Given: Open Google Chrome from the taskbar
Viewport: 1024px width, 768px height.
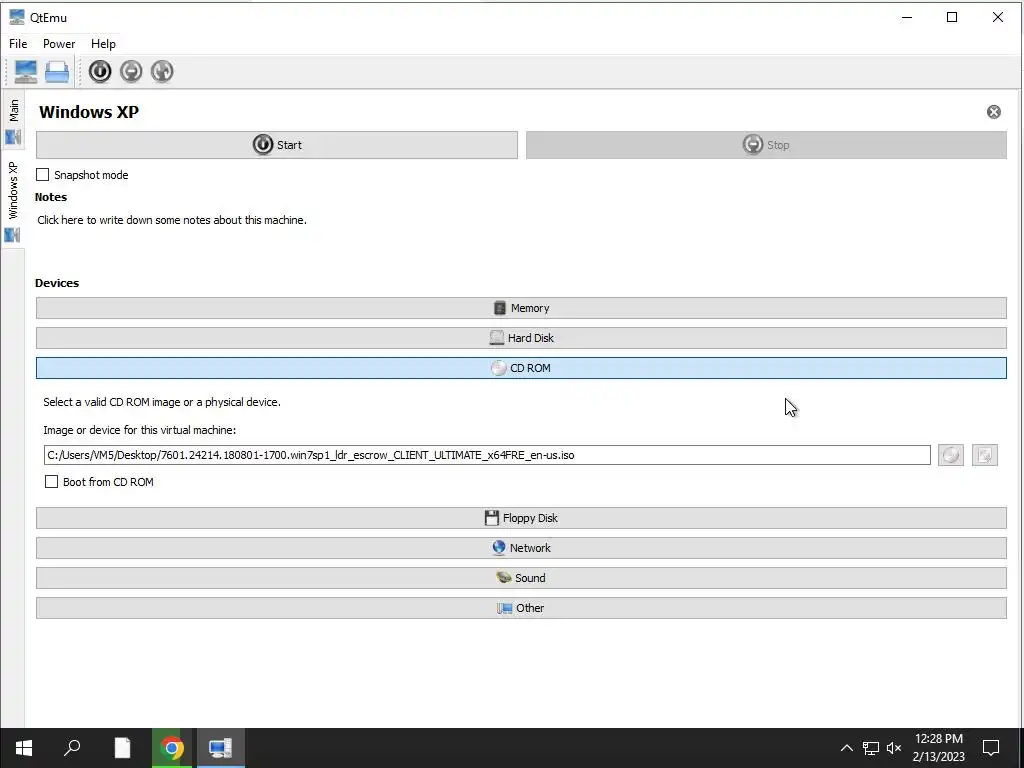Looking at the screenshot, I should click(172, 748).
